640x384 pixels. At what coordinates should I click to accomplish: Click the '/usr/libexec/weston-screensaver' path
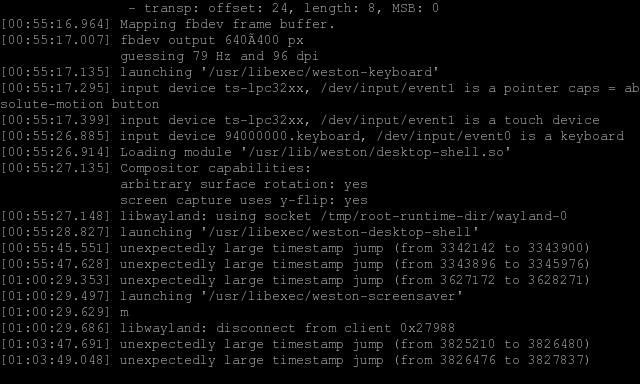click(x=331, y=296)
